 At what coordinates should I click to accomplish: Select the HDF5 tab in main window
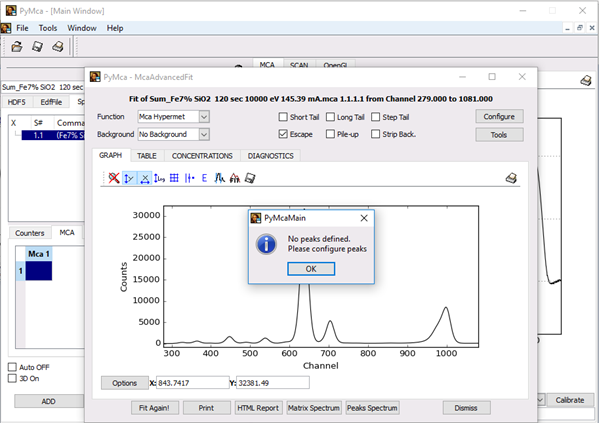17,102
